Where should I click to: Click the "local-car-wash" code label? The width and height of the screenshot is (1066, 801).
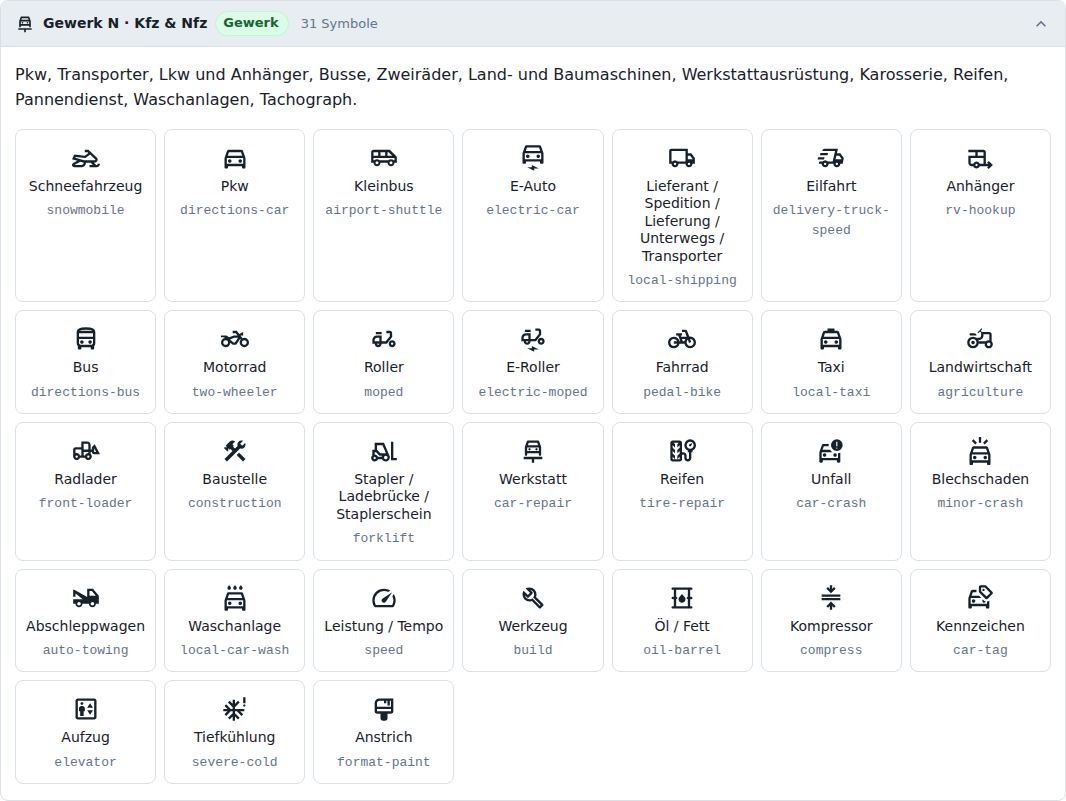coord(235,650)
